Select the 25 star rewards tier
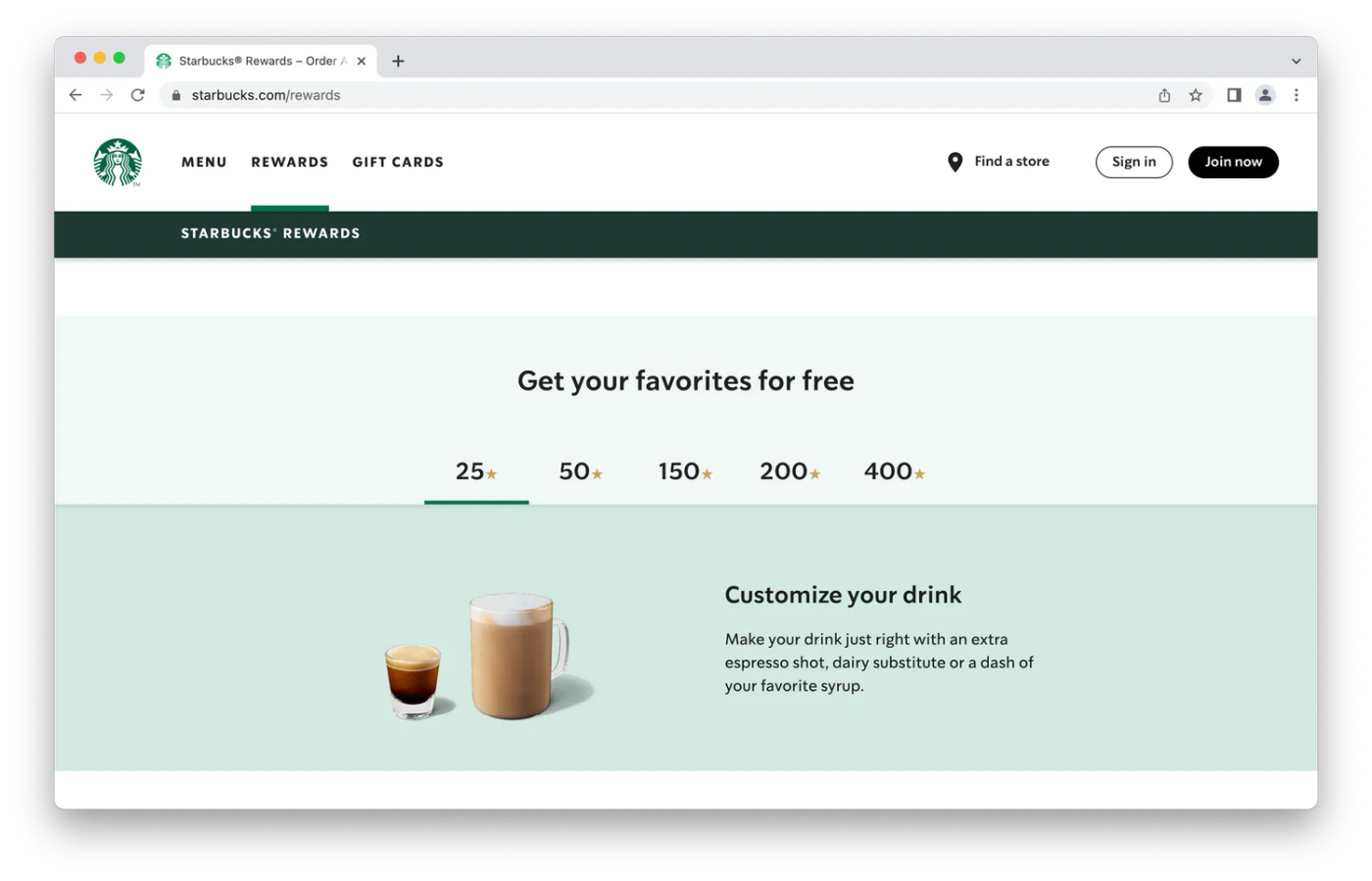 (475, 471)
